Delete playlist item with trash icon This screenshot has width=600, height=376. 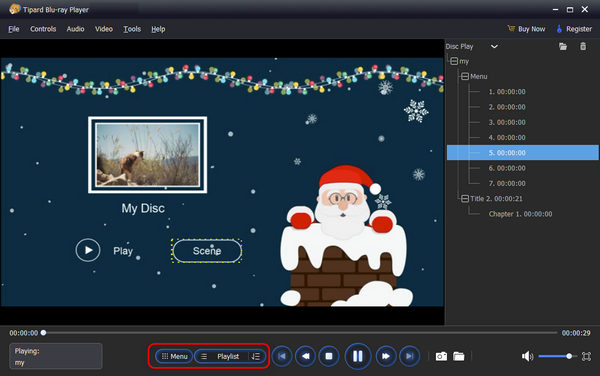(583, 47)
